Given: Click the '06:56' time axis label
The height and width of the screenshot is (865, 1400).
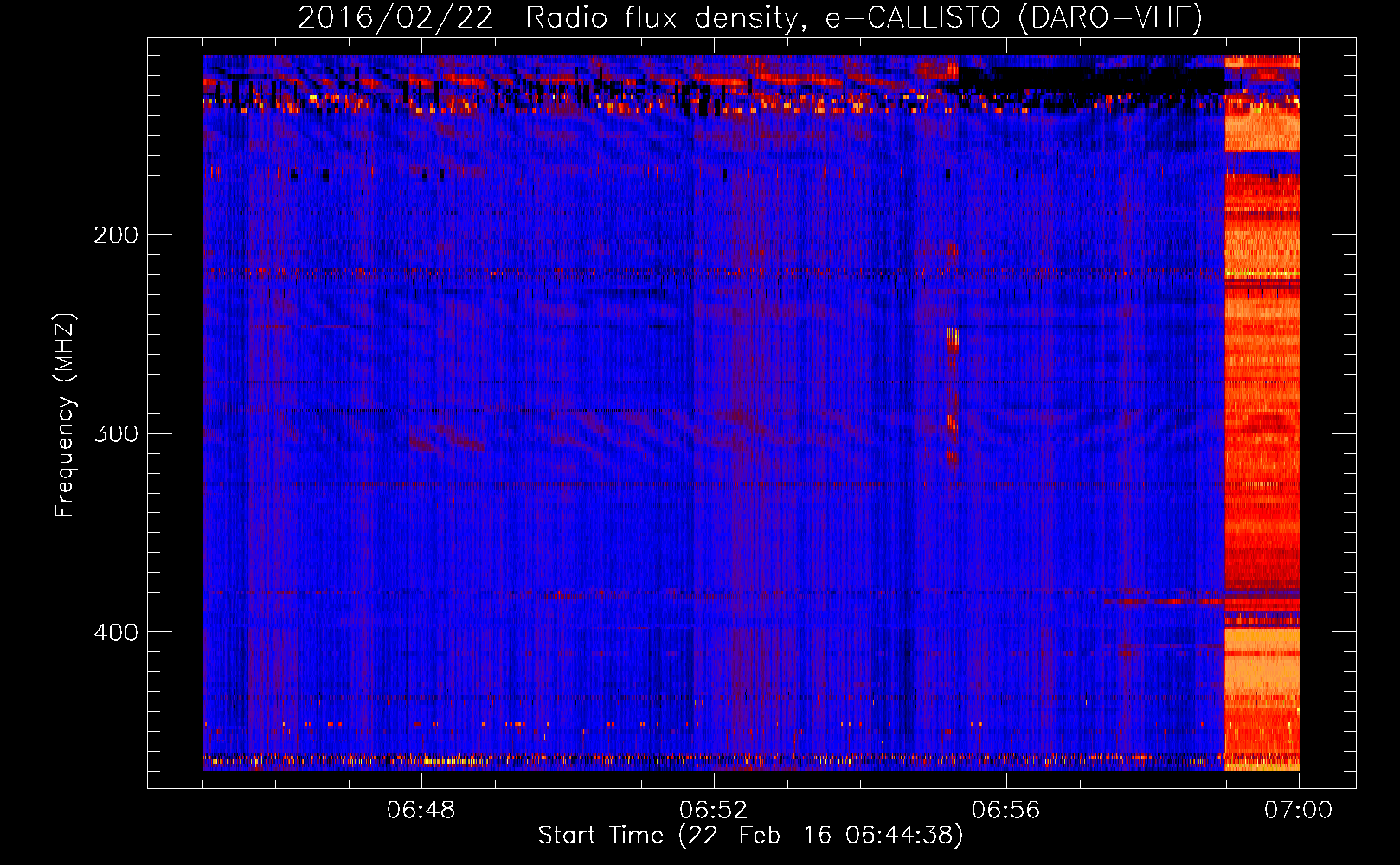Looking at the screenshot, I should pyautogui.click(x=1006, y=811).
